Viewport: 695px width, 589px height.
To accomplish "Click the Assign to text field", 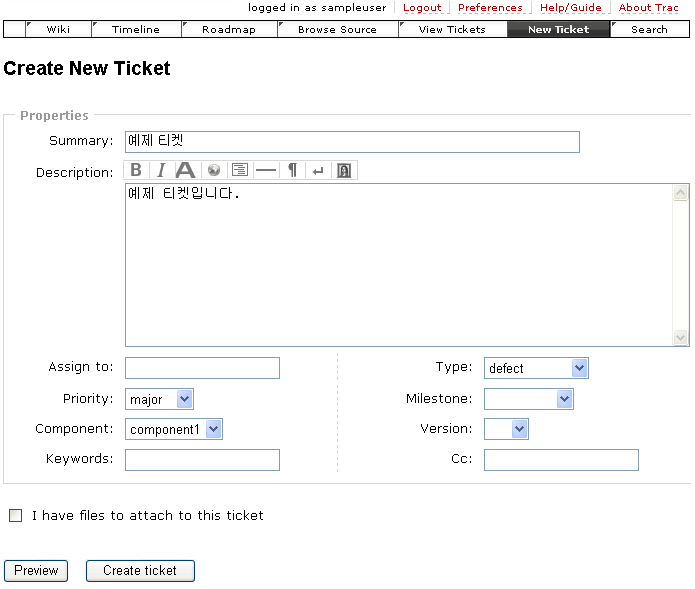I will pyautogui.click(x=202, y=368).
